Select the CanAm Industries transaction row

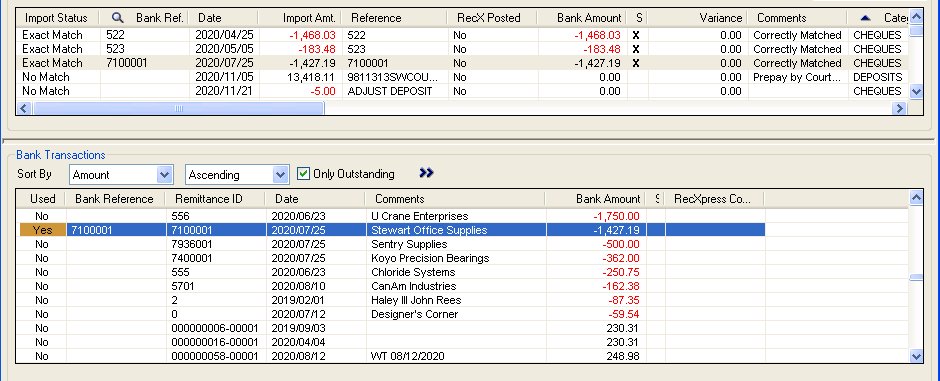coord(392,286)
